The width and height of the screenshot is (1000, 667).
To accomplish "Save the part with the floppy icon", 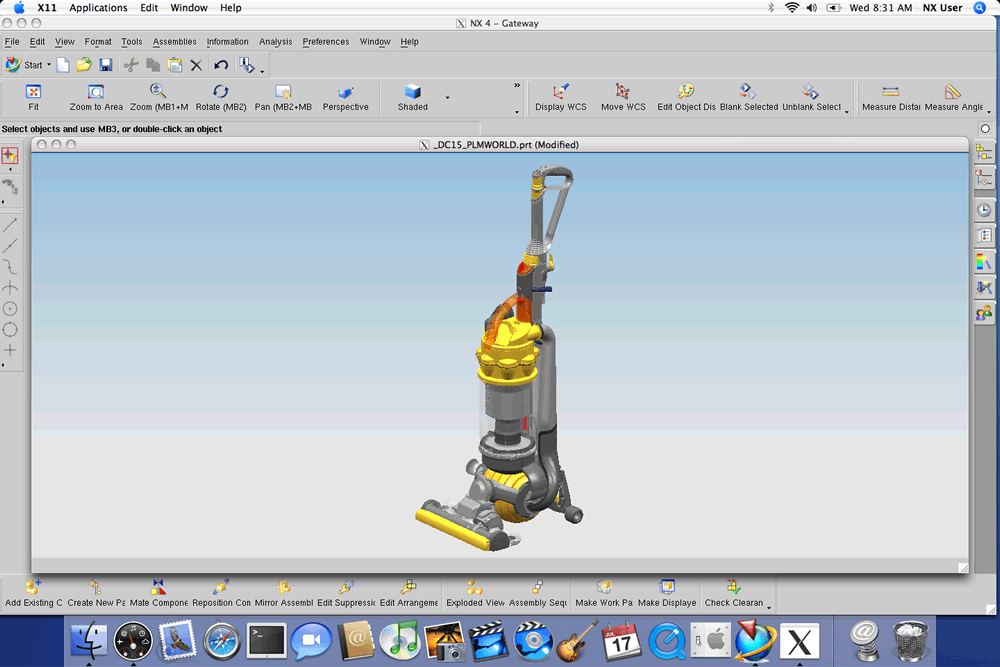I will 105,64.
